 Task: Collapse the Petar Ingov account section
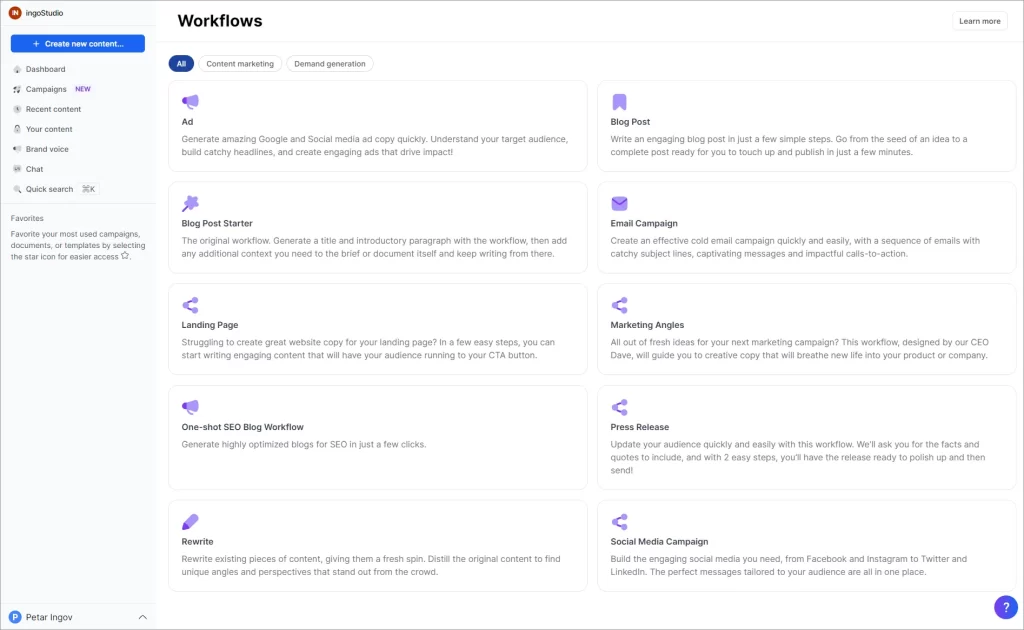pyautogui.click(x=142, y=617)
